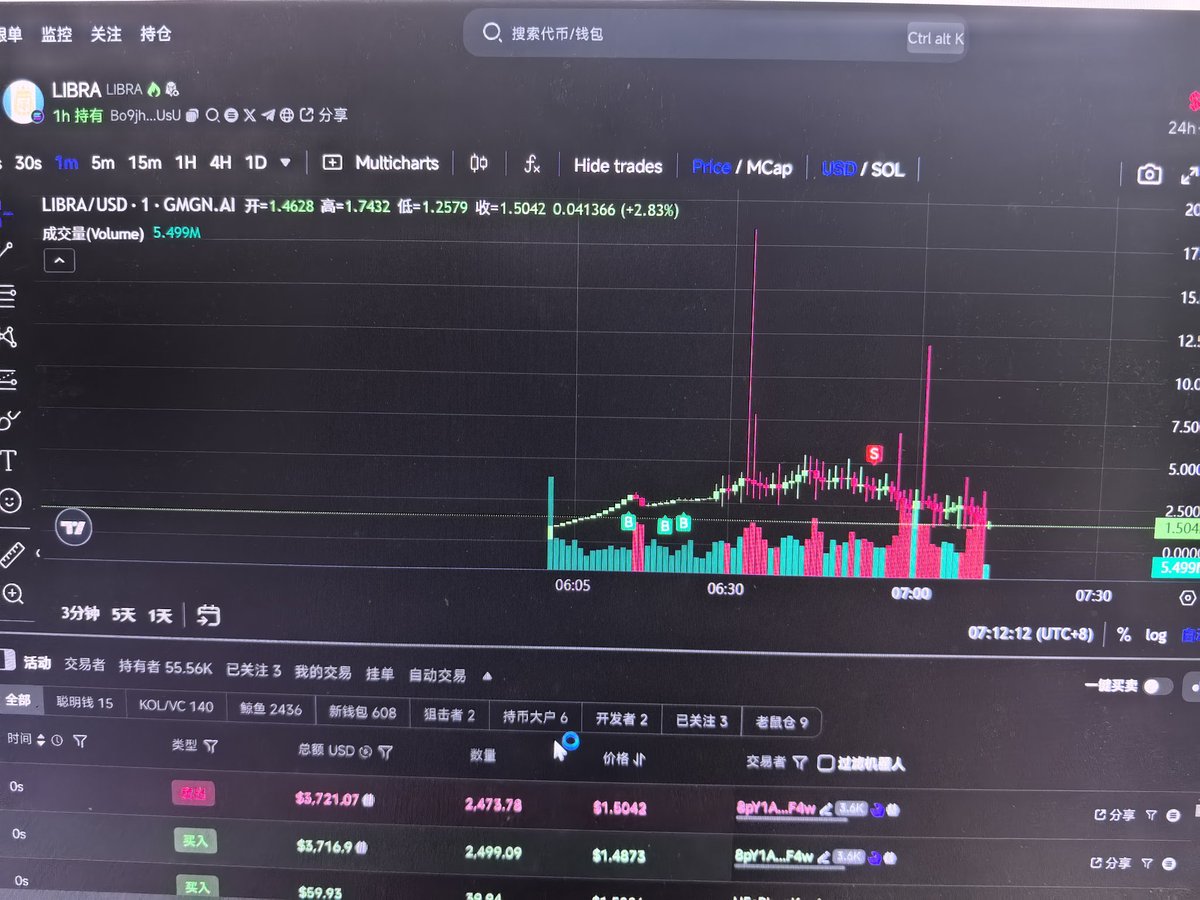Collapse the activity panel arrow after 自动交易
This screenshot has height=900, width=1200.
tap(487, 676)
